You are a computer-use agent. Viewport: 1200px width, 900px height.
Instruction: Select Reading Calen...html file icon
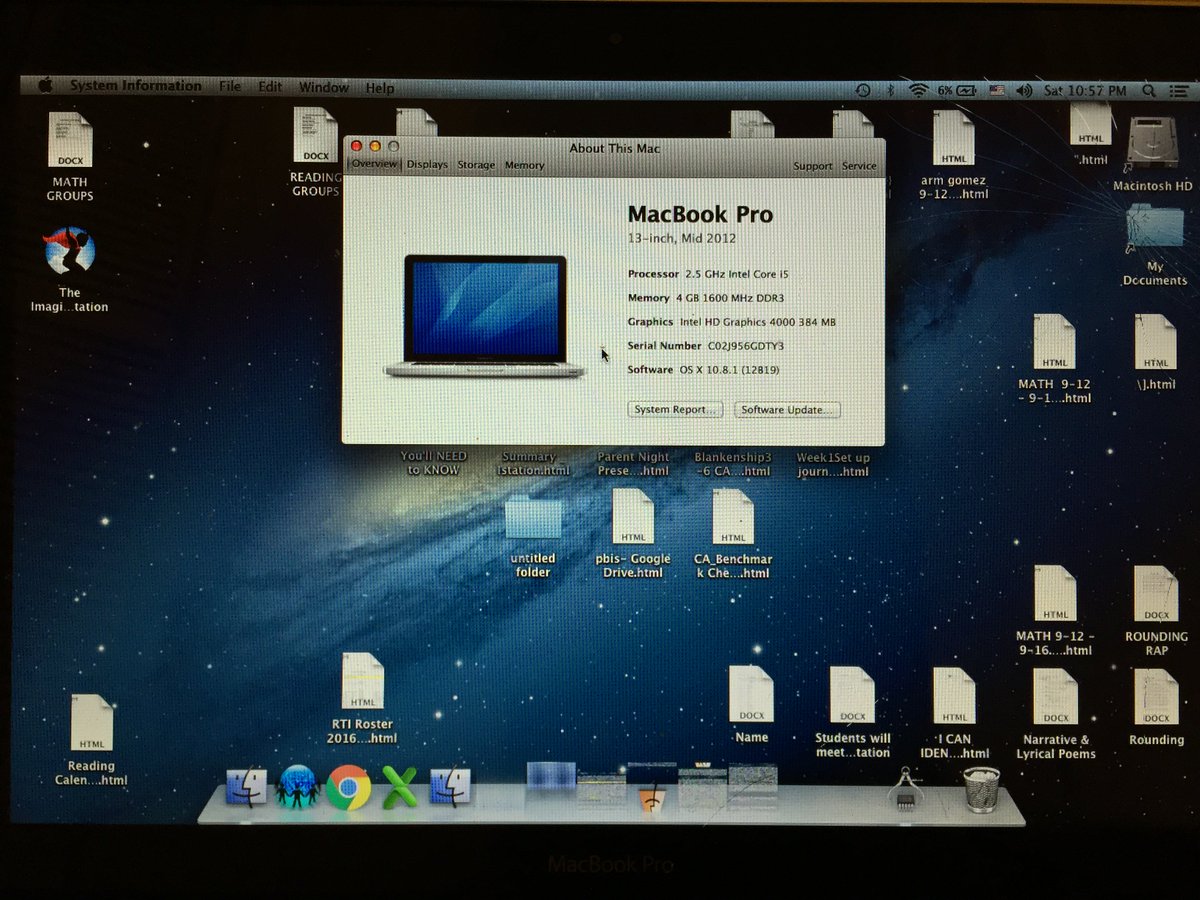coord(91,722)
